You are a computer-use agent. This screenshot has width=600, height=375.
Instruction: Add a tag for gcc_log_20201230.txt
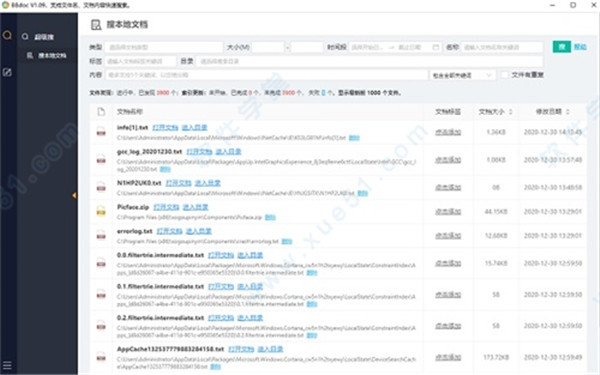pos(448,160)
